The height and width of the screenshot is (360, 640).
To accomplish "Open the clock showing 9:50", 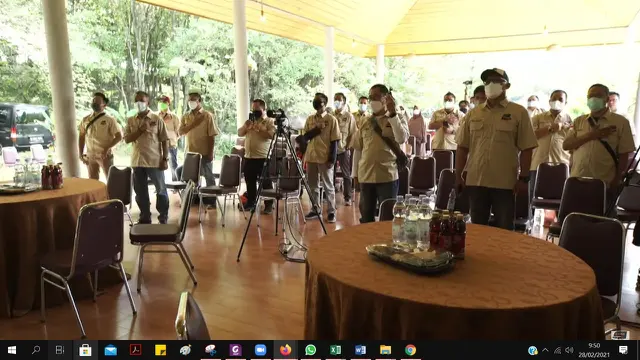I will 594,350.
